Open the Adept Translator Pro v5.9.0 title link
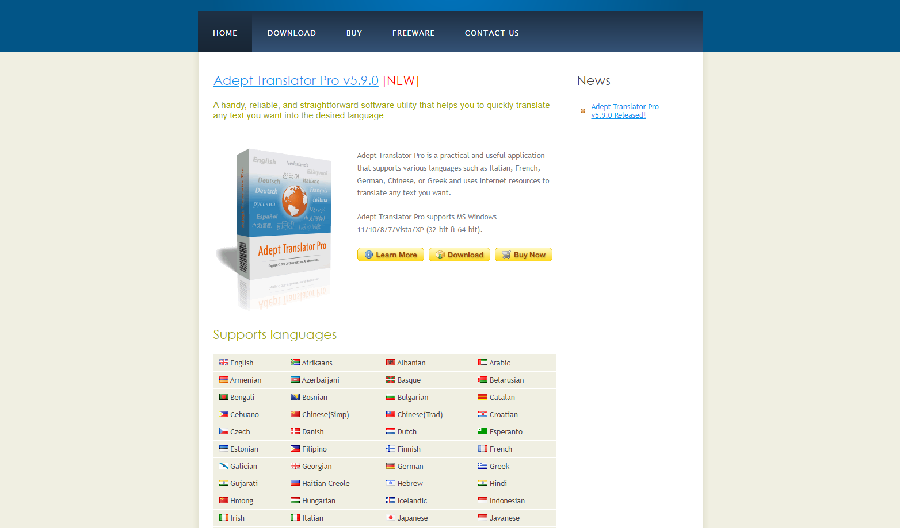Viewport: 900px width, 528px height. point(295,80)
